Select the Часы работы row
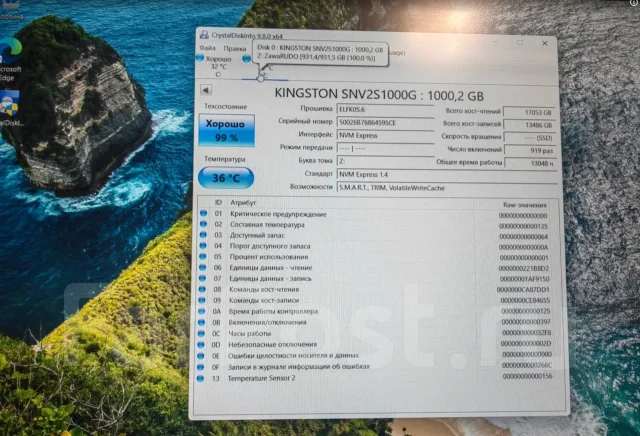Screen dimensions: 640x436 pos(376,334)
